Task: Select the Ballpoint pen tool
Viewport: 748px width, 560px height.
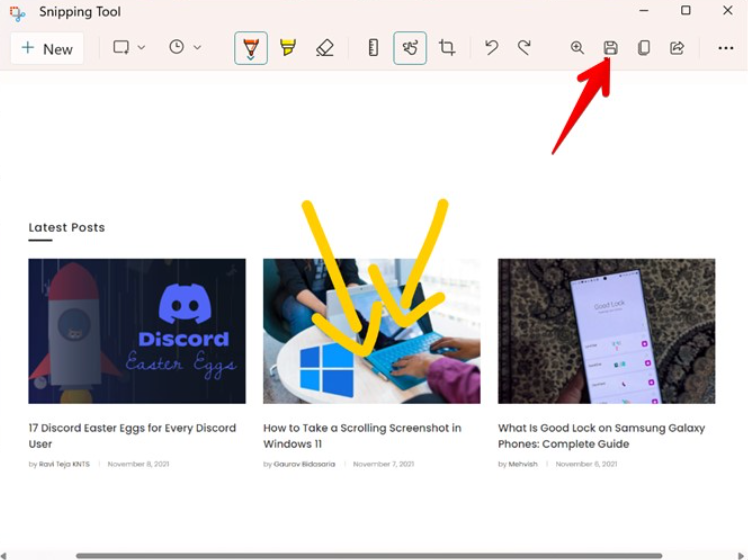Action: click(x=251, y=48)
